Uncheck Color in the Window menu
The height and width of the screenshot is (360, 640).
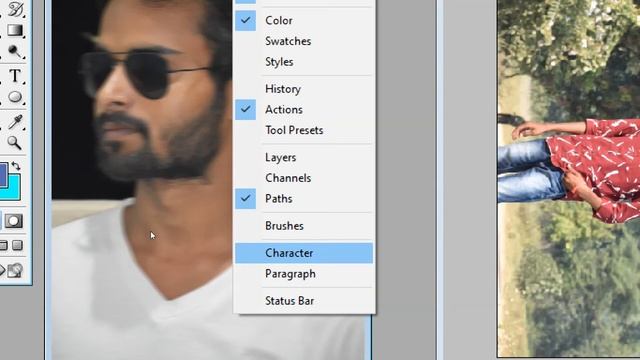coord(304,20)
